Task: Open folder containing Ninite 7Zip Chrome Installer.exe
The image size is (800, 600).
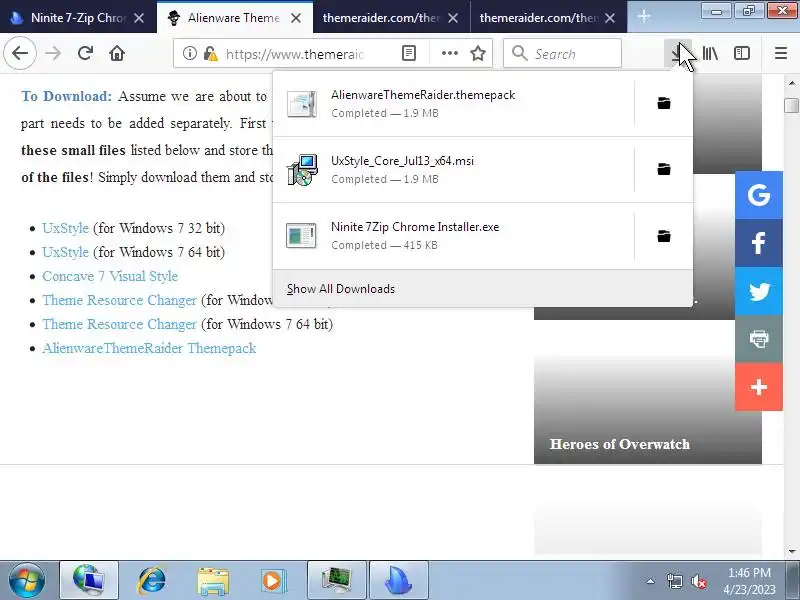Action: tap(664, 236)
